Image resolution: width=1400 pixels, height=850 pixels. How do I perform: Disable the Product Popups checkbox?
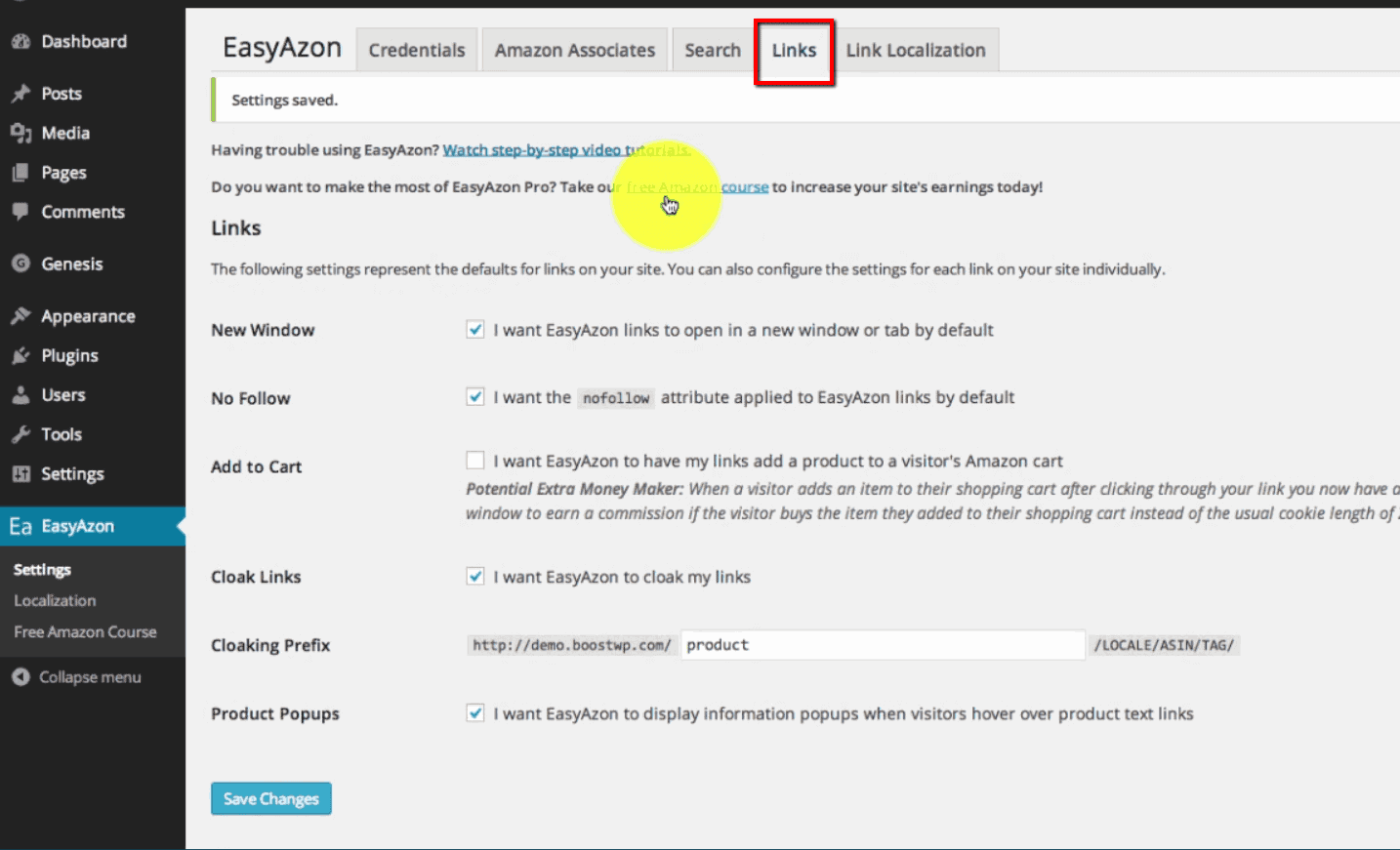tap(475, 713)
